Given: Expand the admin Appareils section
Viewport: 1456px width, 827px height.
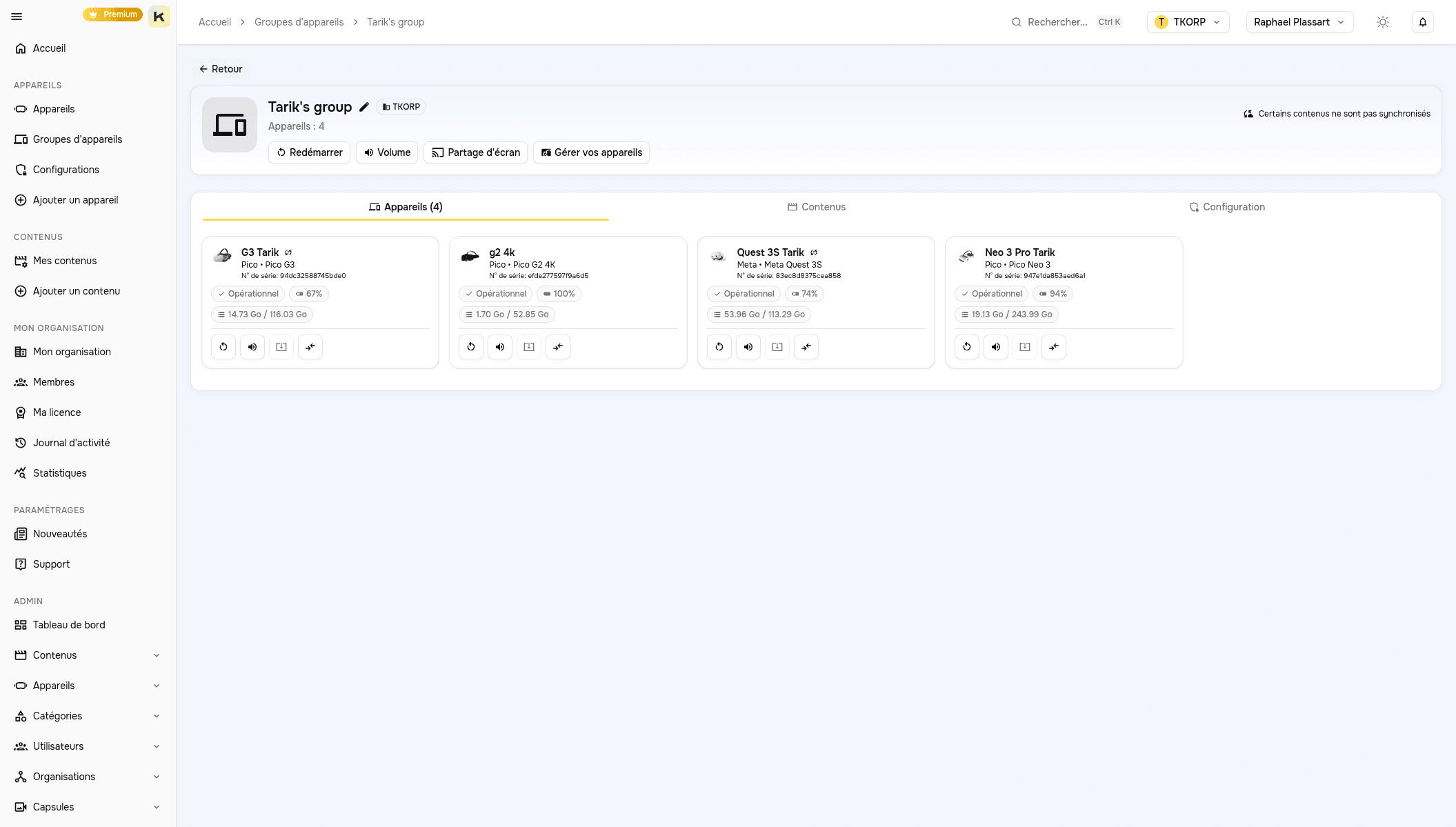Looking at the screenshot, I should point(88,686).
